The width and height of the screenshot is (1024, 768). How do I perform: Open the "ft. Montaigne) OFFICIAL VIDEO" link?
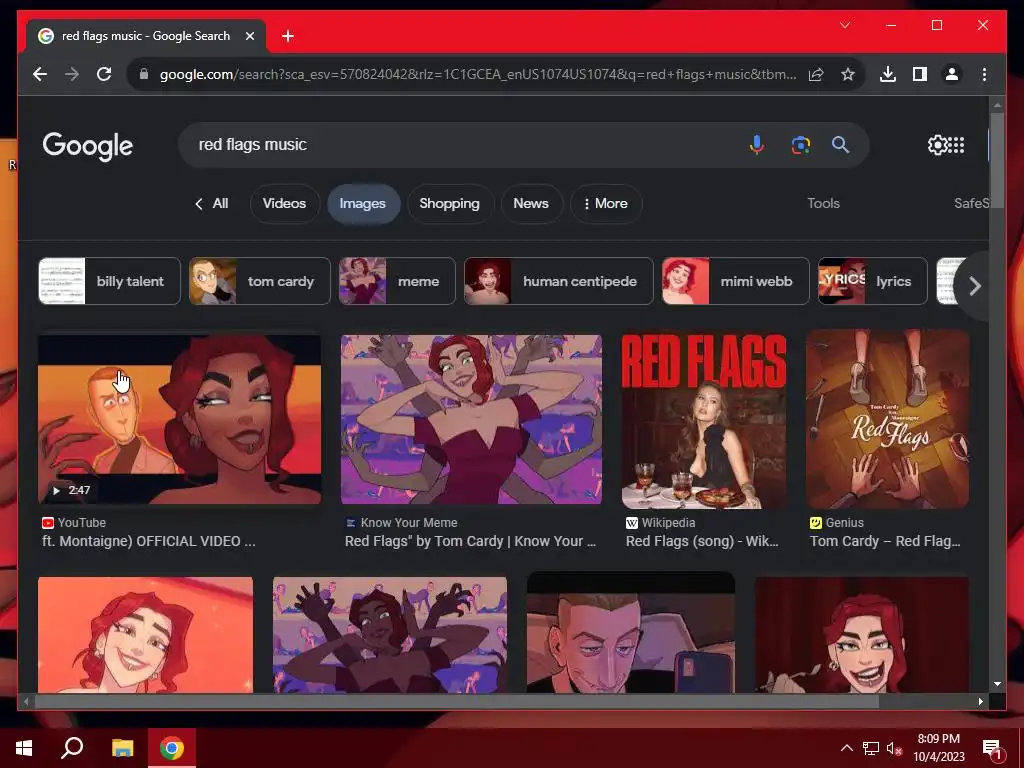point(149,541)
